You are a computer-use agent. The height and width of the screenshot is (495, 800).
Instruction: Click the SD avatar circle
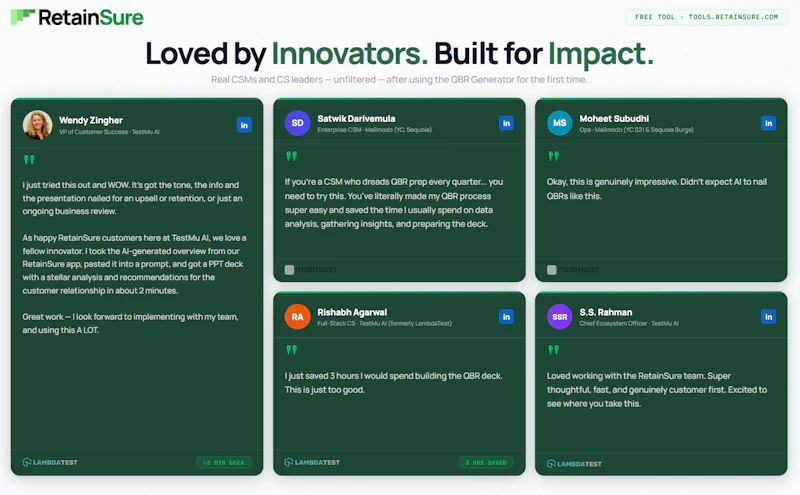(297, 123)
